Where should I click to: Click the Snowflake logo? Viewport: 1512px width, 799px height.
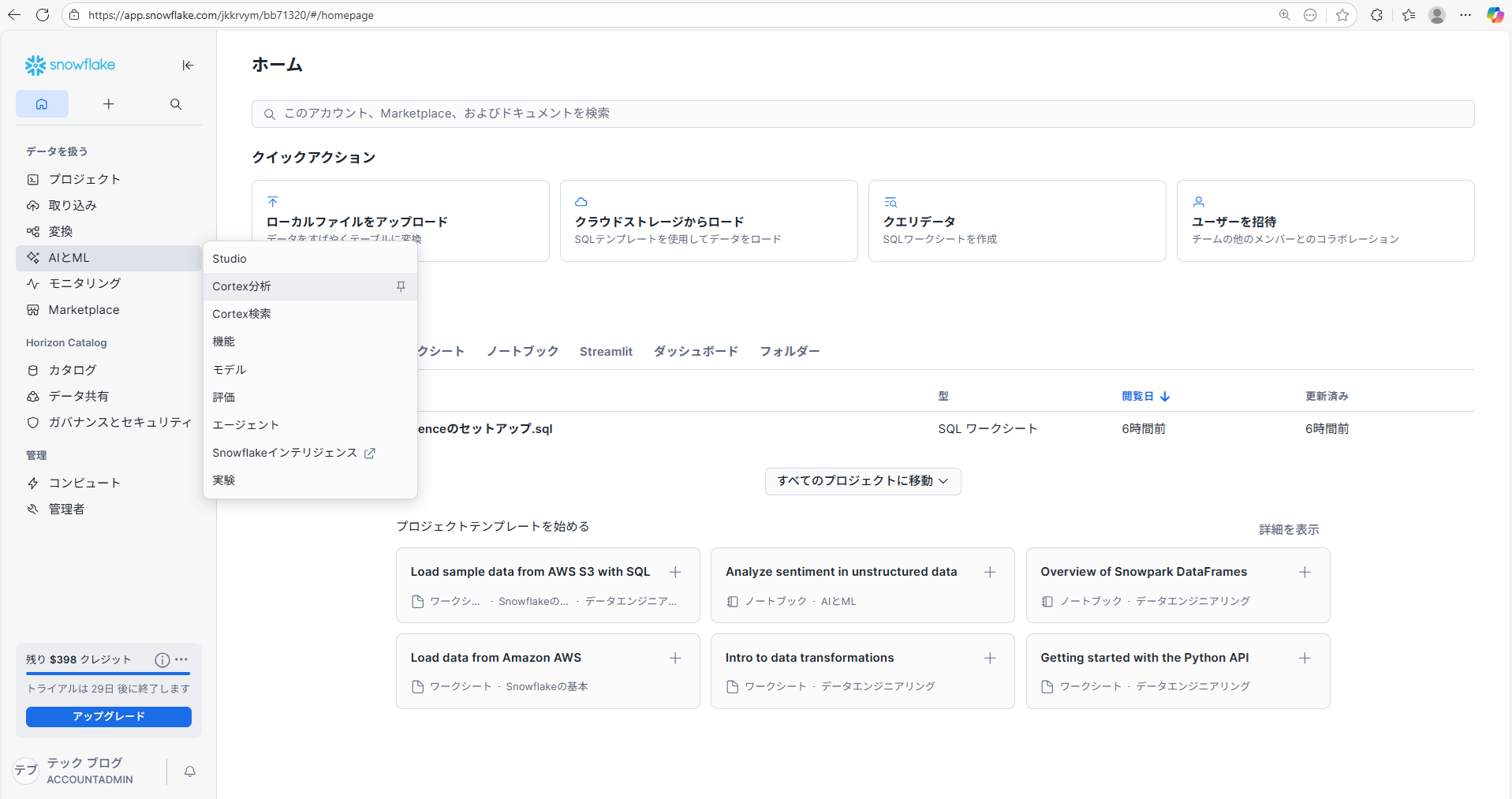[x=70, y=65]
